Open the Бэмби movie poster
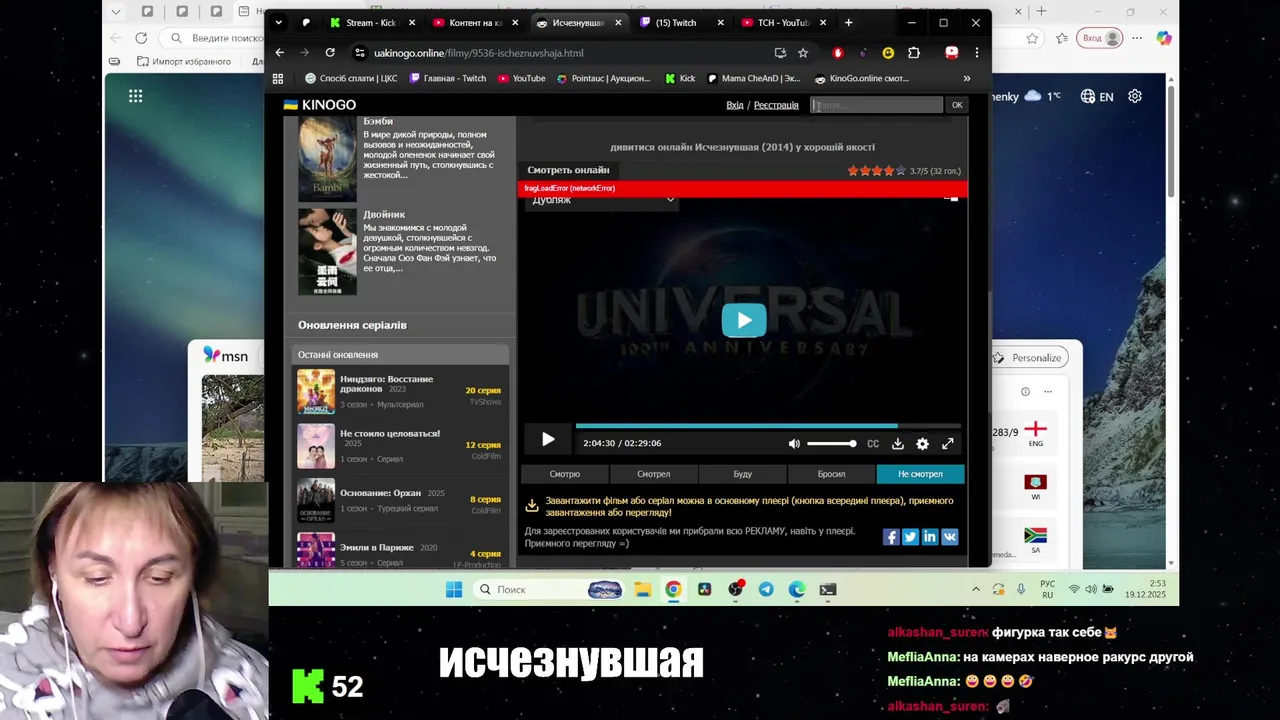The width and height of the screenshot is (1280, 720). click(327, 158)
